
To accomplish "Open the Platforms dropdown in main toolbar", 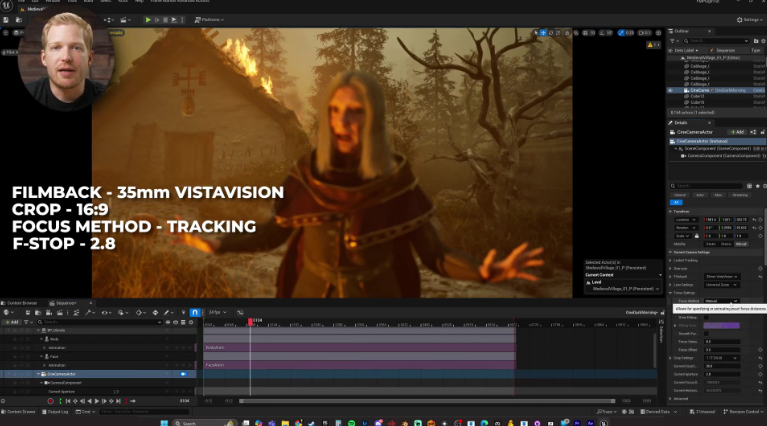I will pos(209,20).
